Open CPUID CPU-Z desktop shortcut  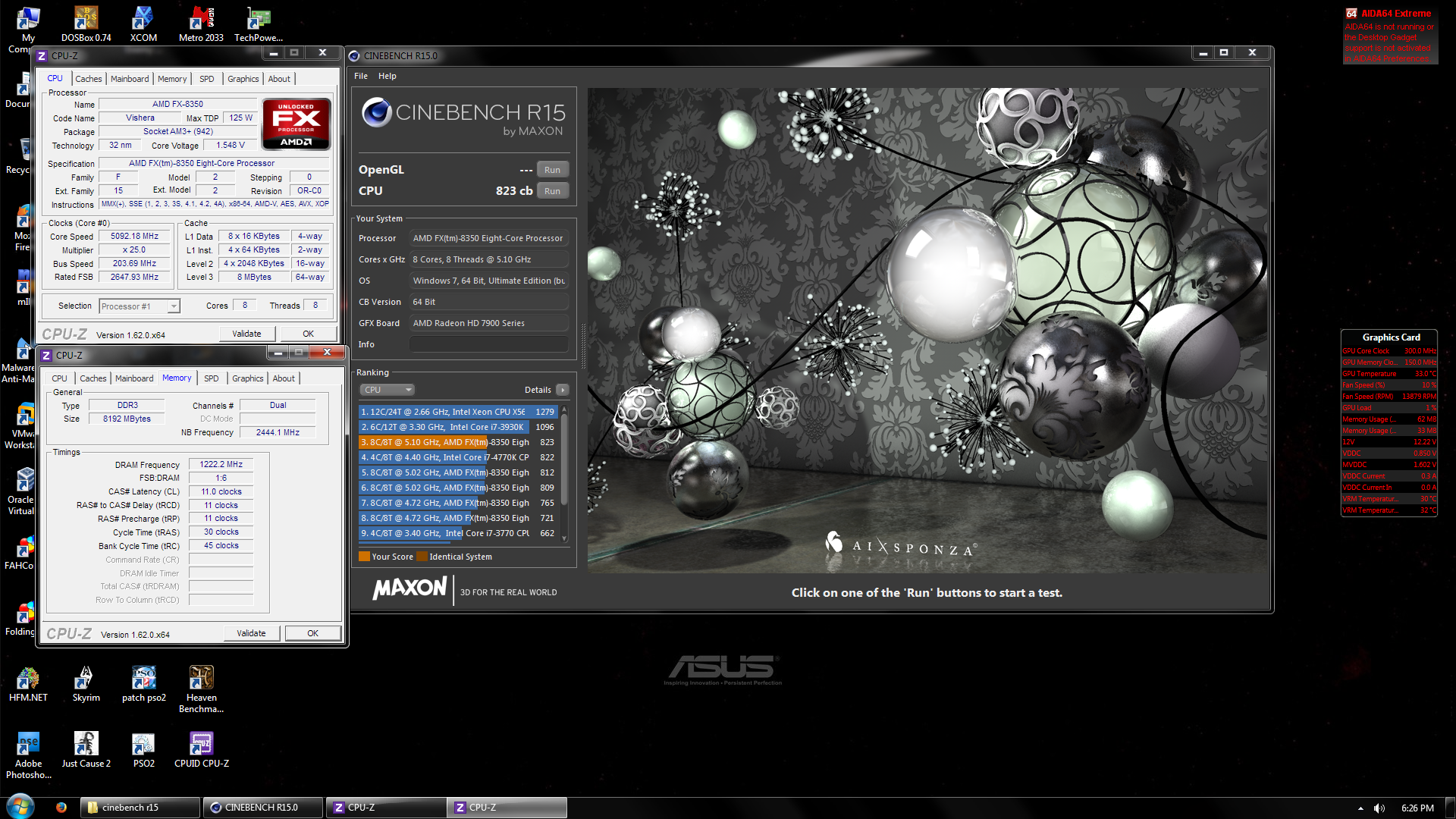pyautogui.click(x=201, y=750)
